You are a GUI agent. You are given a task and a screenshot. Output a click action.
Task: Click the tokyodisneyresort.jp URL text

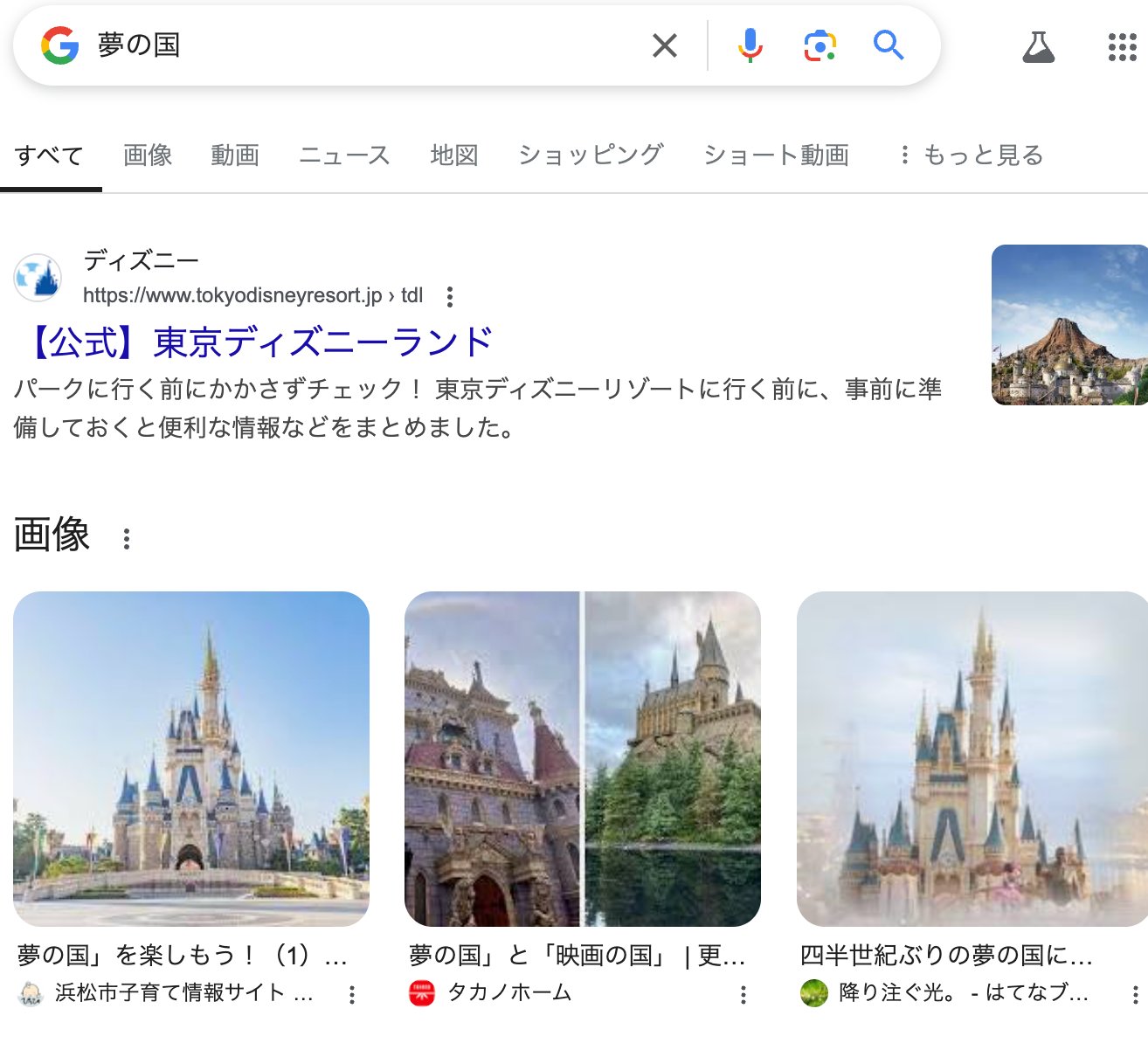(x=253, y=295)
